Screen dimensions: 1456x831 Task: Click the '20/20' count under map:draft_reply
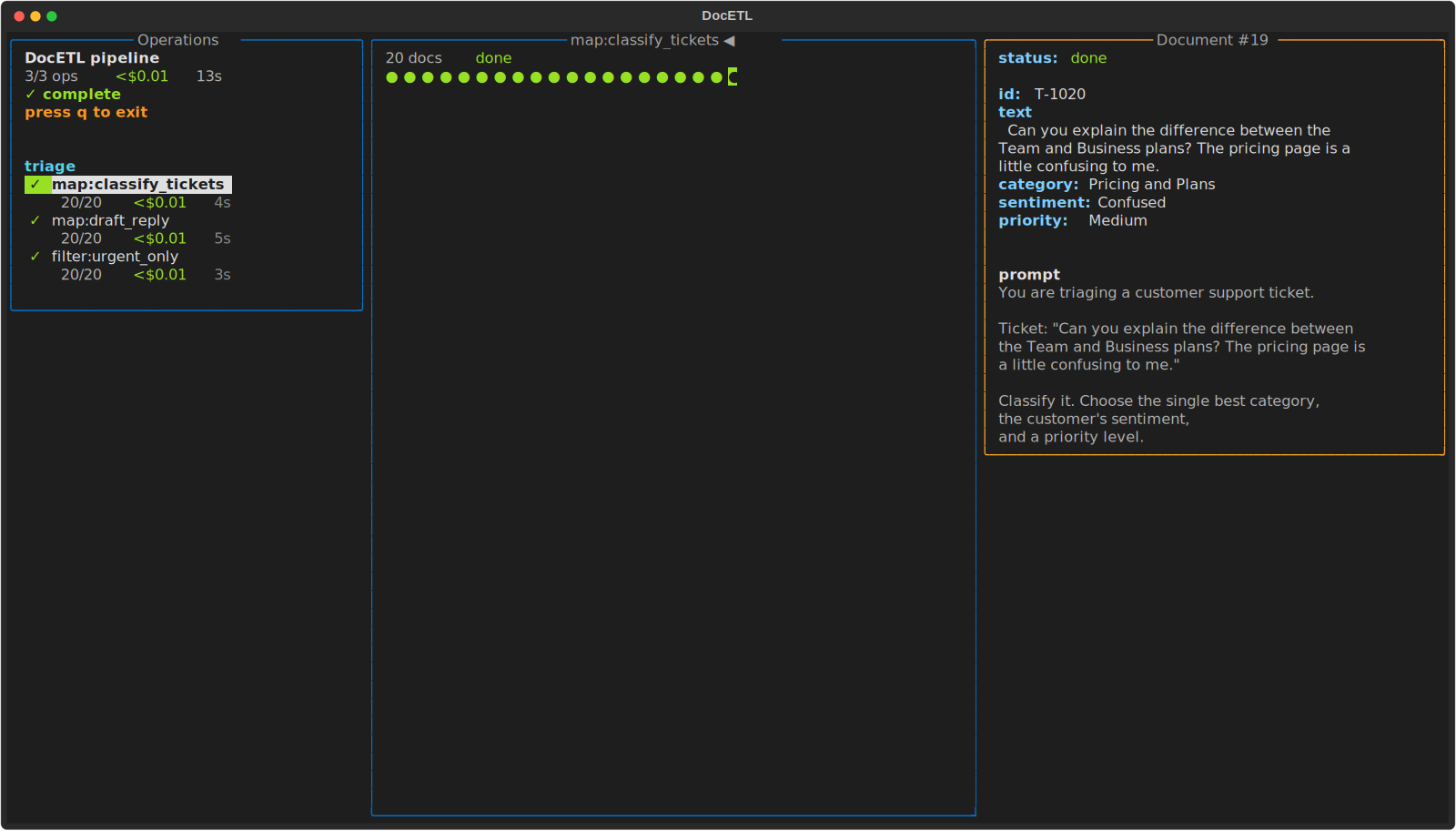(82, 238)
